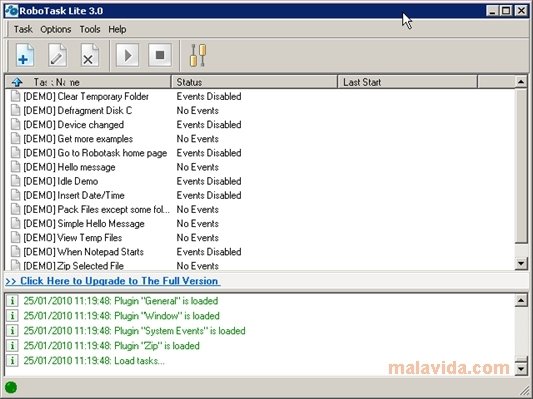Viewport: 533px width, 399px height.
Task: Click the task list scrollbar up arrow
Action: 521,82
